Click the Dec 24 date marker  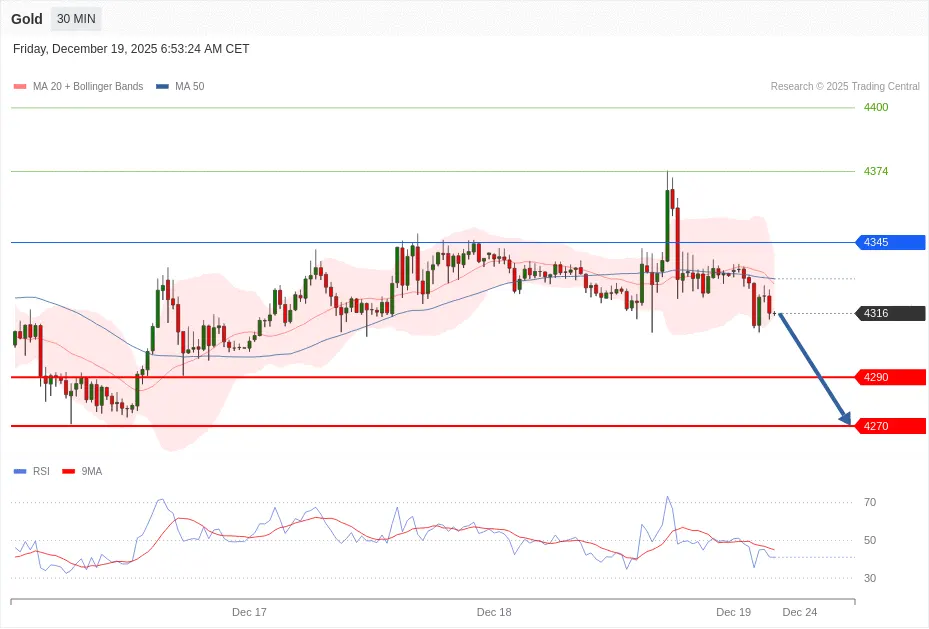point(799,612)
